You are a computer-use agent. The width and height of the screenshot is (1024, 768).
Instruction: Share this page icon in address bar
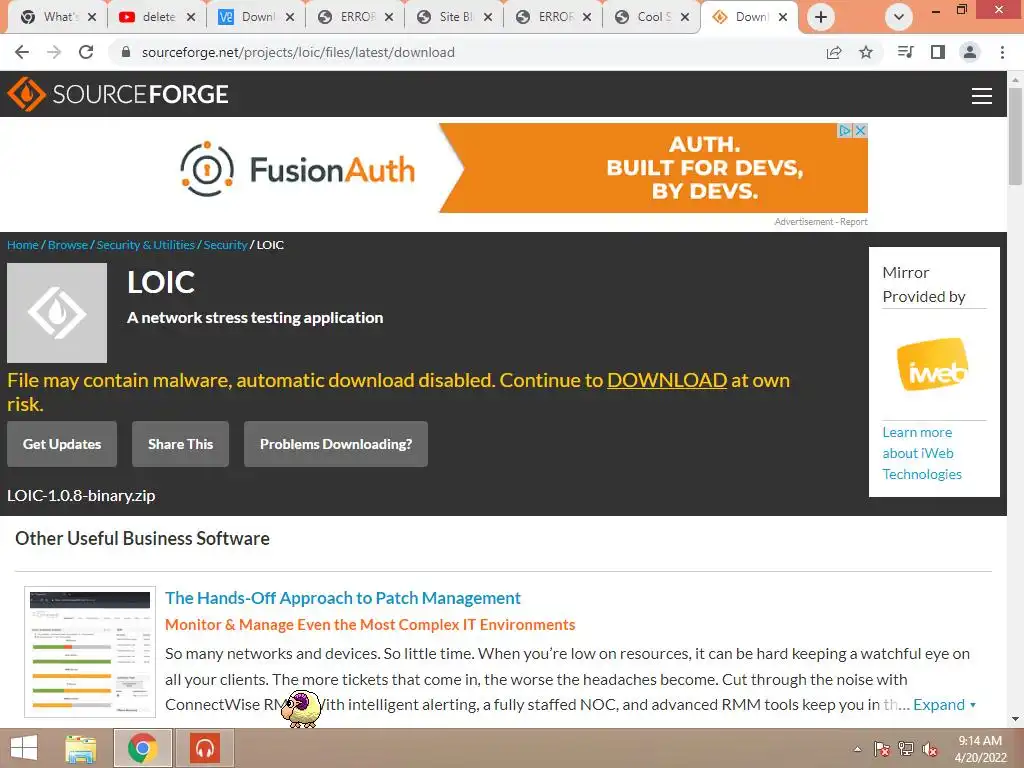[x=834, y=52]
